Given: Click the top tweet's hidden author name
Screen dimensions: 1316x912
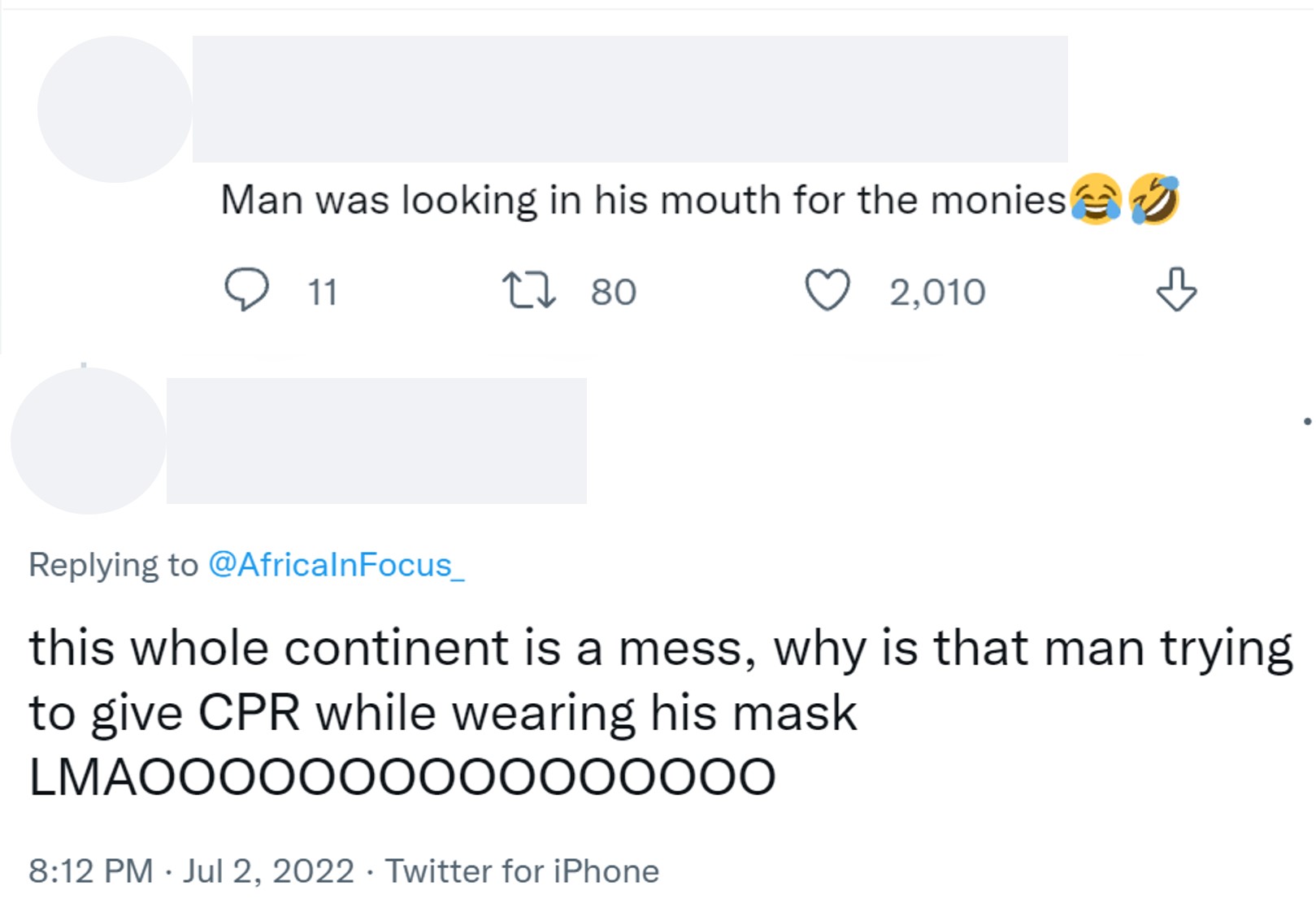Looking at the screenshot, I should pyautogui.click(x=629, y=98).
